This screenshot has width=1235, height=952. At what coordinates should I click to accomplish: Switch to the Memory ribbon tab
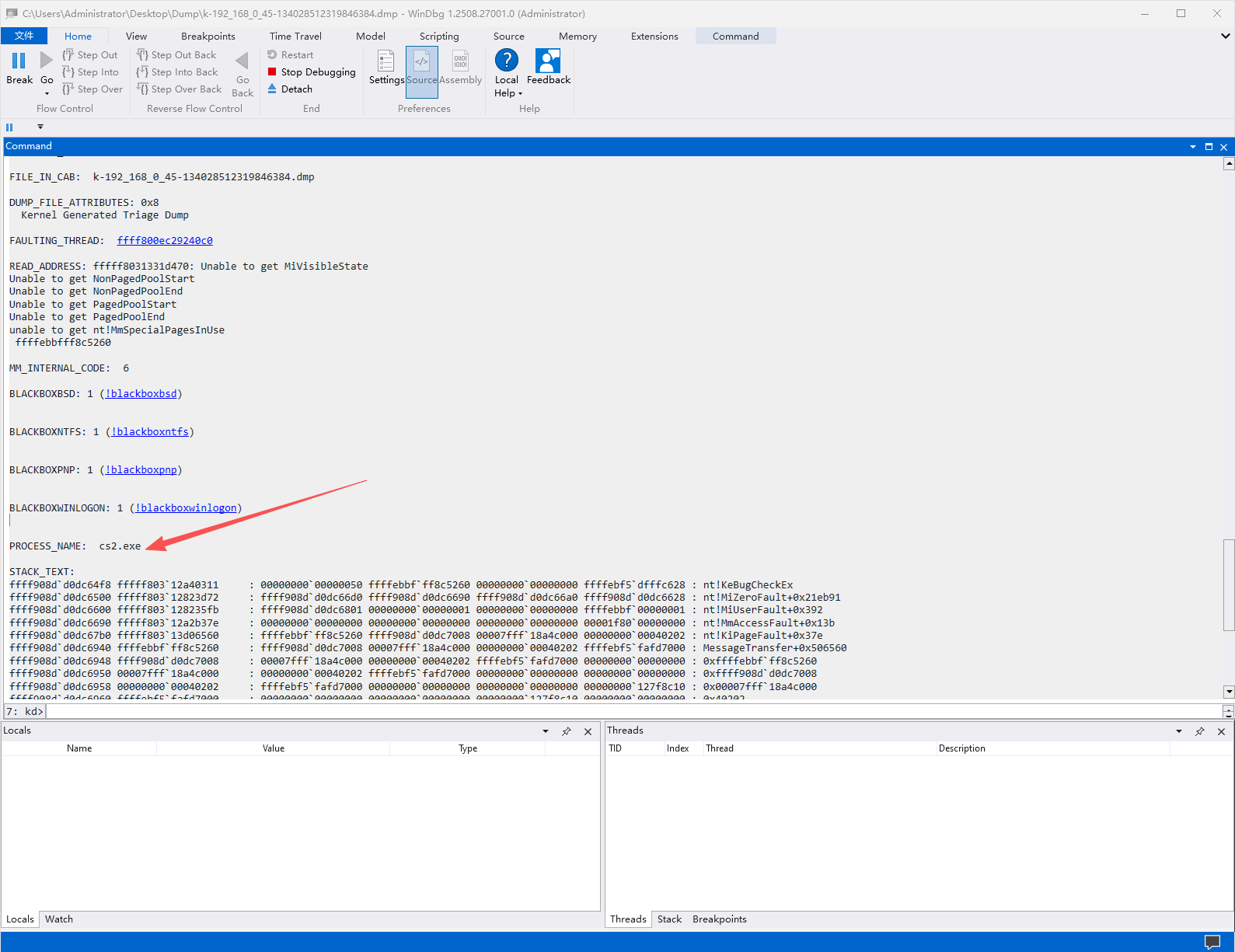(577, 36)
